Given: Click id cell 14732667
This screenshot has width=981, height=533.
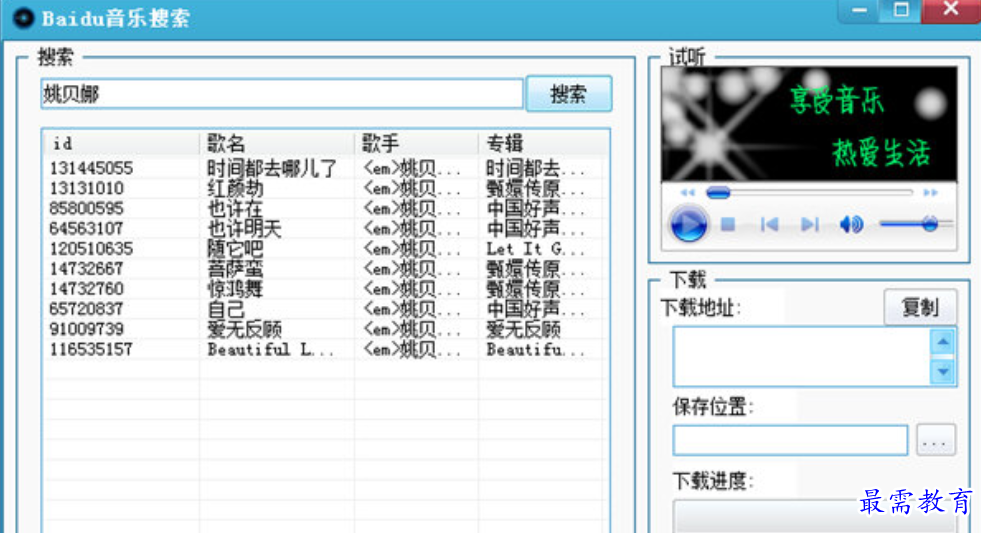Looking at the screenshot, I should (x=86, y=268).
